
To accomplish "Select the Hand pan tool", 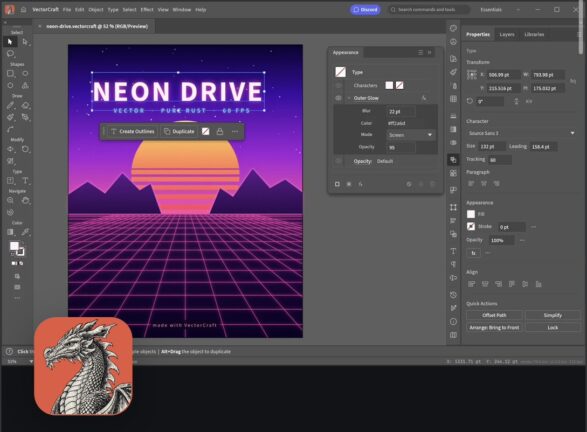I will 25,200.
